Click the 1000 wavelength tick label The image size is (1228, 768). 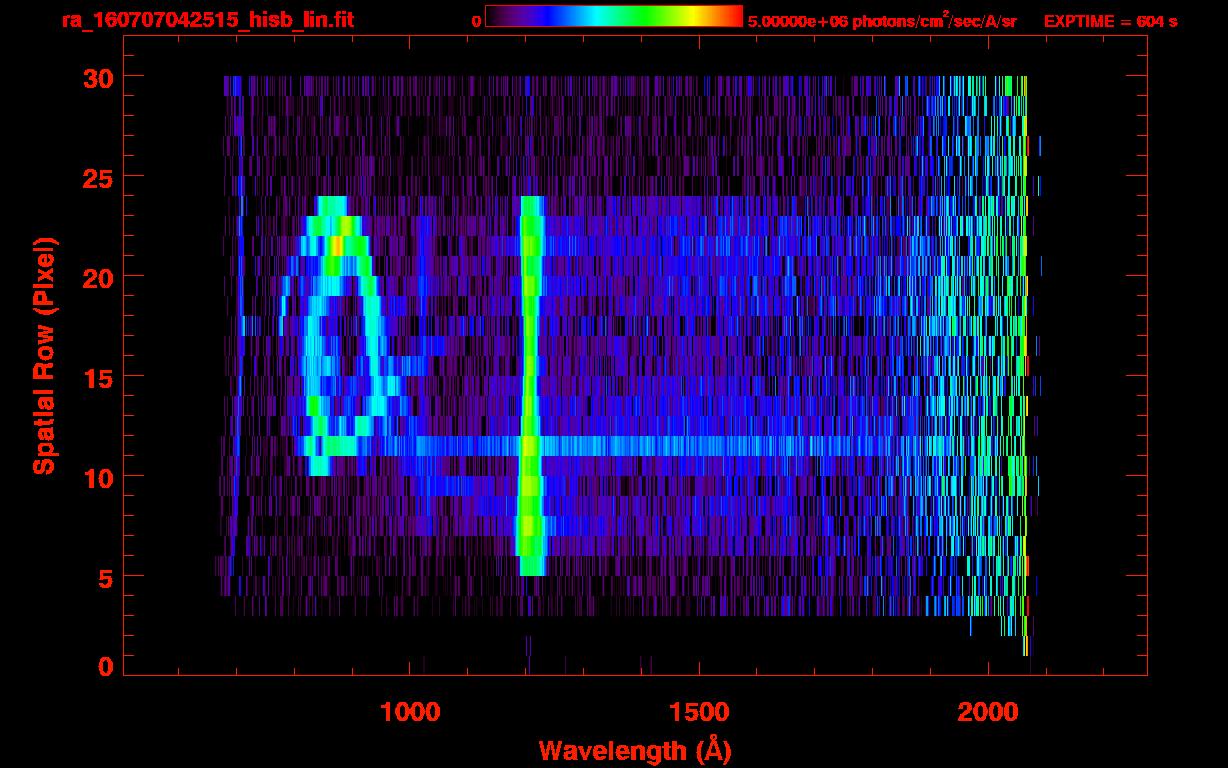(x=410, y=712)
